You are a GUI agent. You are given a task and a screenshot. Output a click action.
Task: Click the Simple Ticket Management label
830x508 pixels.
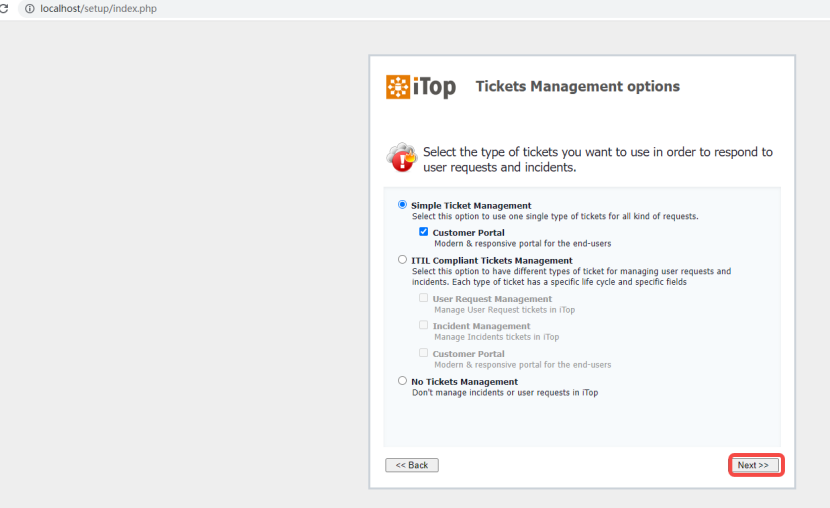coord(471,205)
